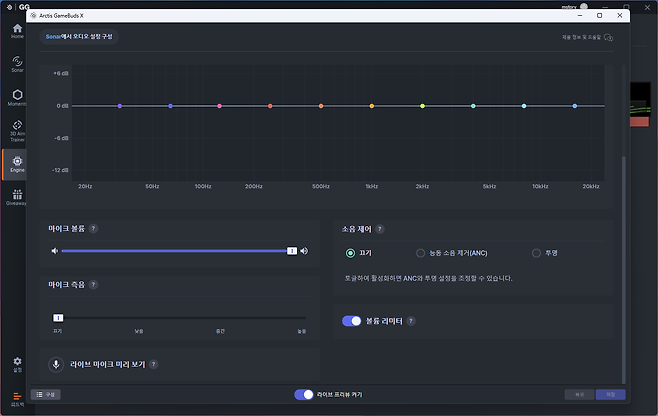
Task: Select 능동 소음 제거(ANC) noise control
Action: click(x=420, y=253)
